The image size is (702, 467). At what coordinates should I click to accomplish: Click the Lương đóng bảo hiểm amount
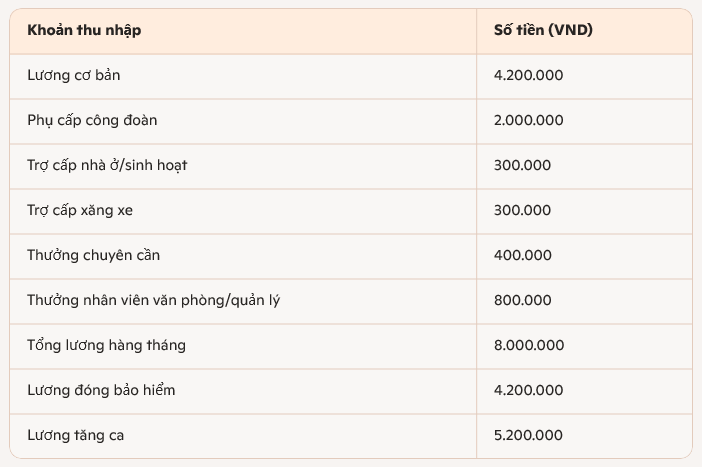coord(528,390)
